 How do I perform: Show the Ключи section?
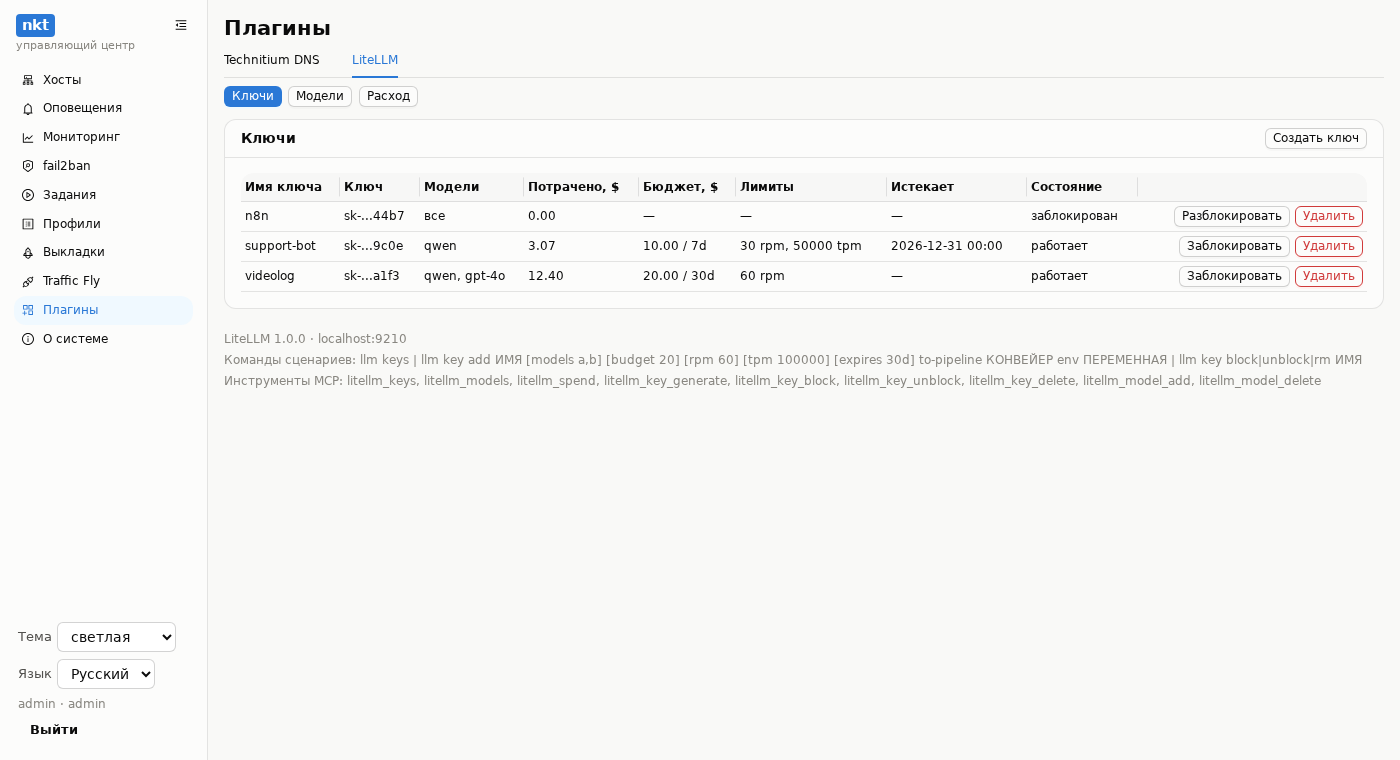[253, 96]
